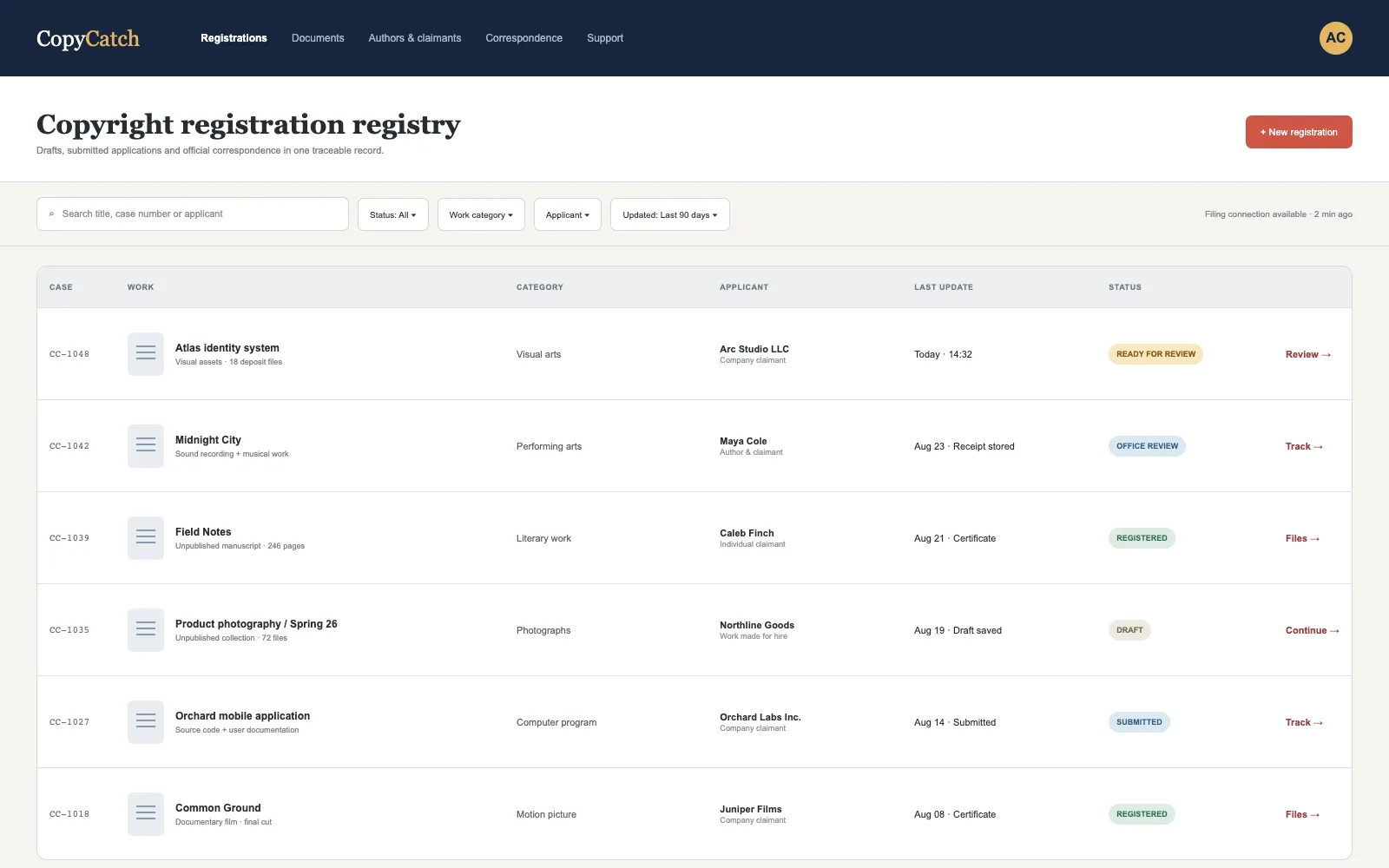Screen dimensions: 1389x868
Task: Click the CASE column header
Action: 61,287
